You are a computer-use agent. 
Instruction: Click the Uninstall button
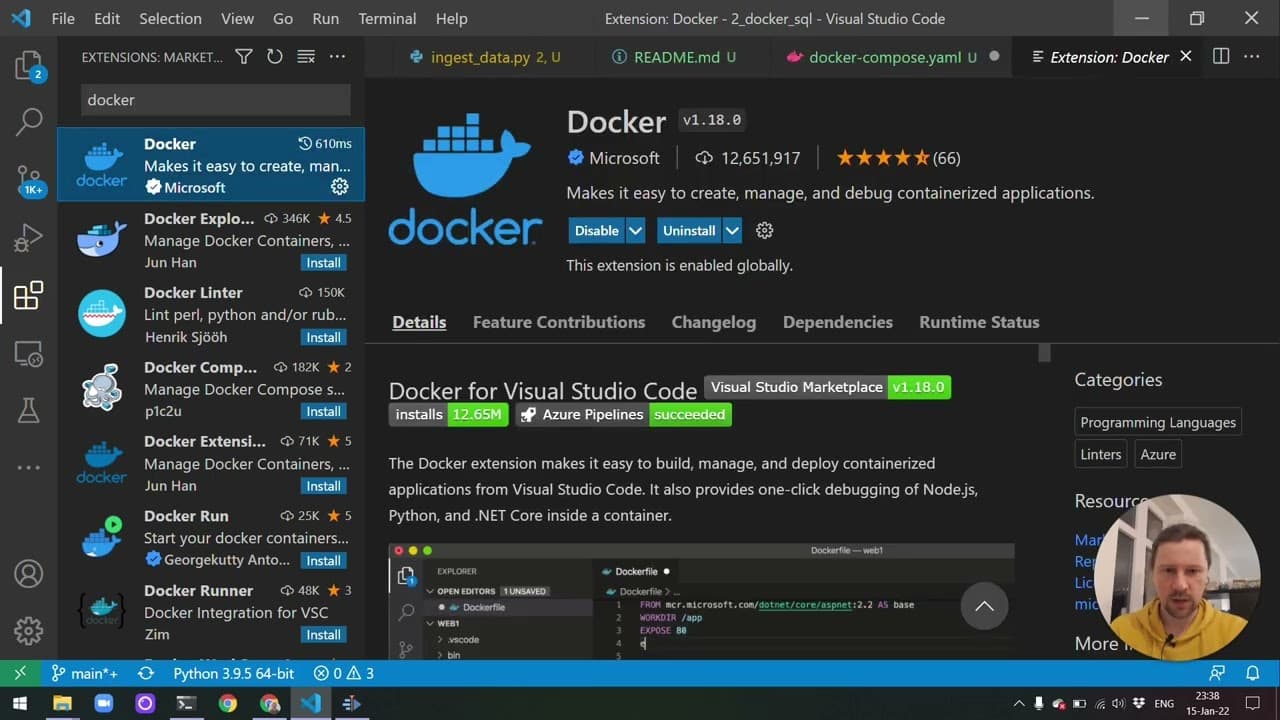(689, 230)
